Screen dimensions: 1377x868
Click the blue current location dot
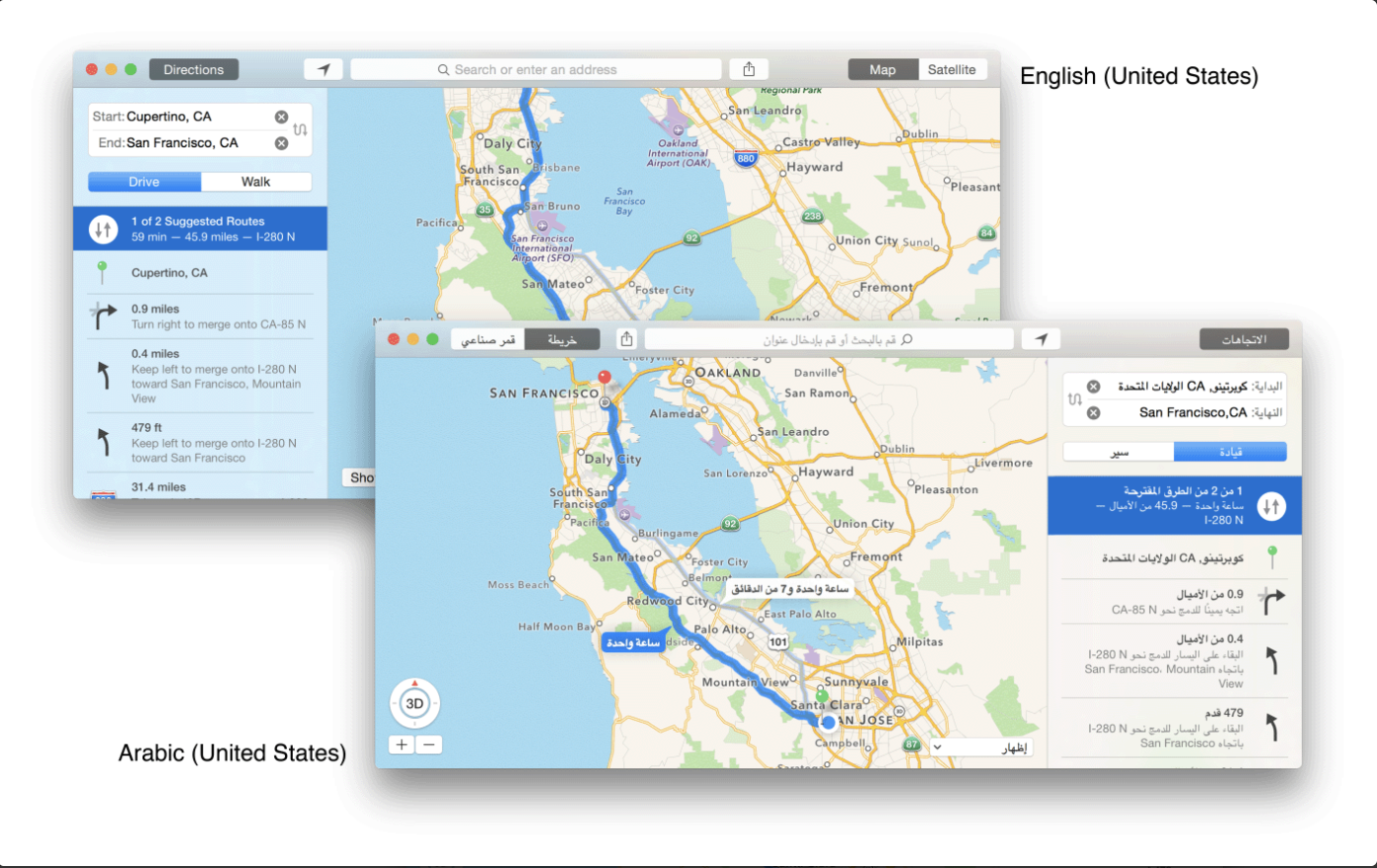(x=829, y=722)
